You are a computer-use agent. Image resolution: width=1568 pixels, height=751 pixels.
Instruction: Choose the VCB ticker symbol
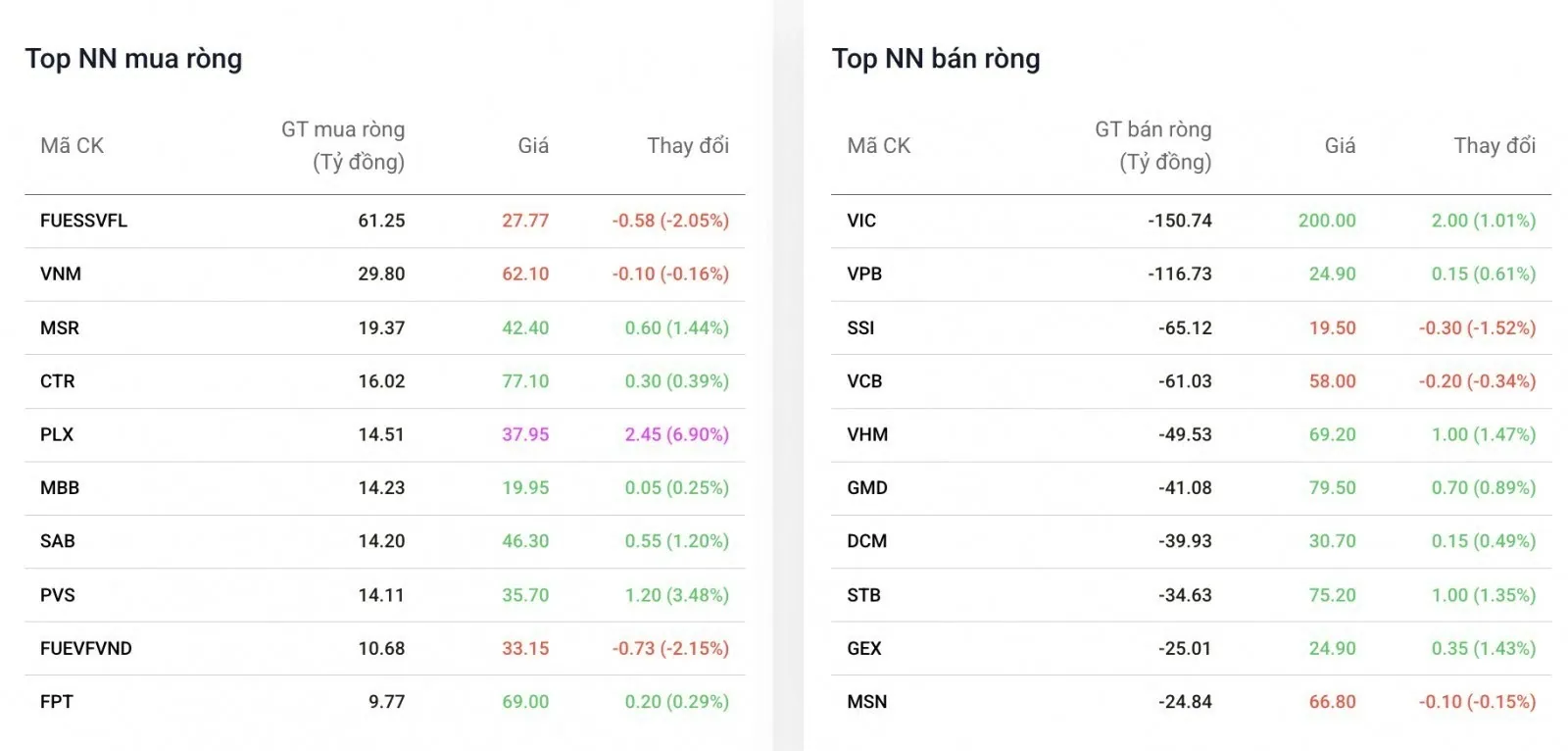tap(864, 381)
